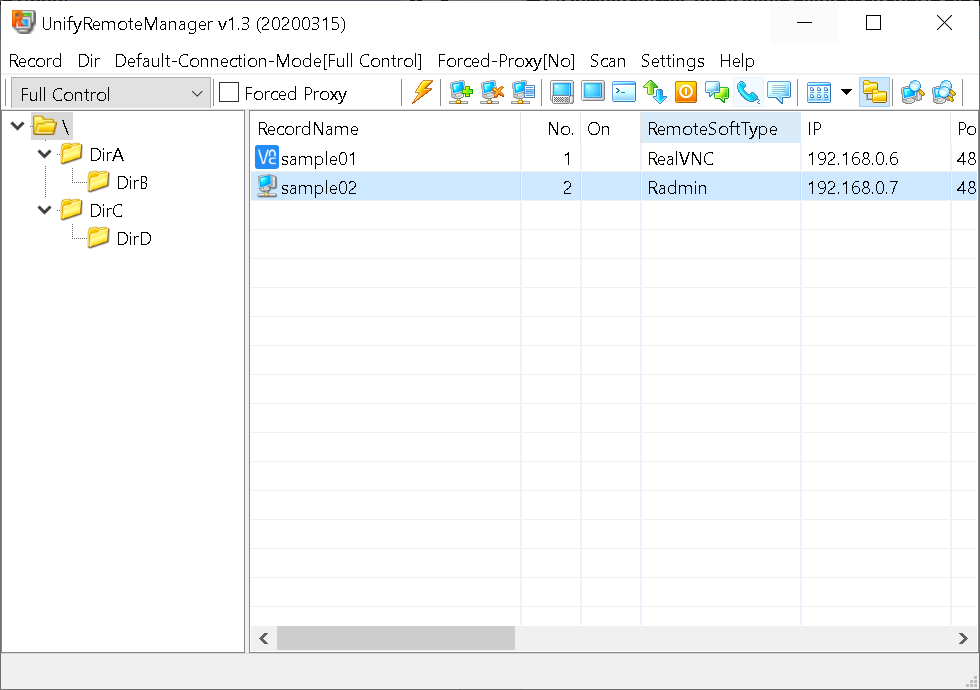Select the Full Control monitor-with-keyboard icon

[562, 92]
